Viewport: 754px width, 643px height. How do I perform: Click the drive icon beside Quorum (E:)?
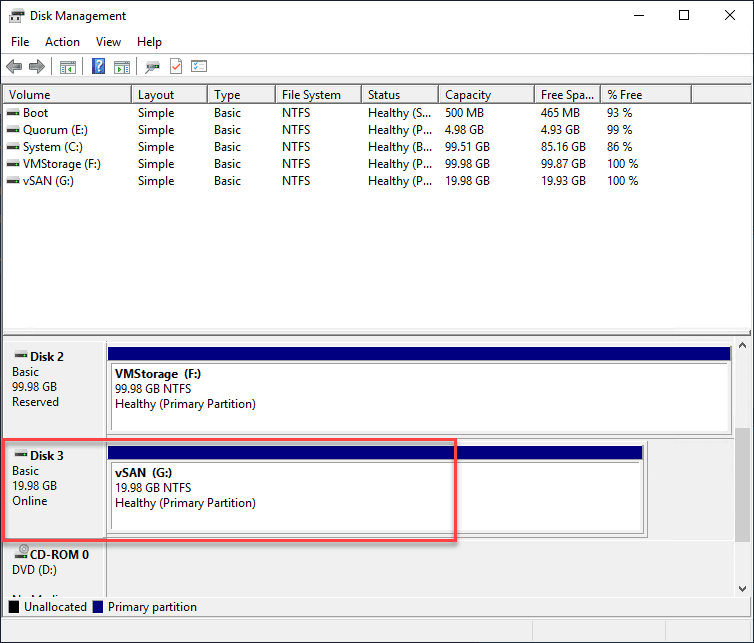13,130
